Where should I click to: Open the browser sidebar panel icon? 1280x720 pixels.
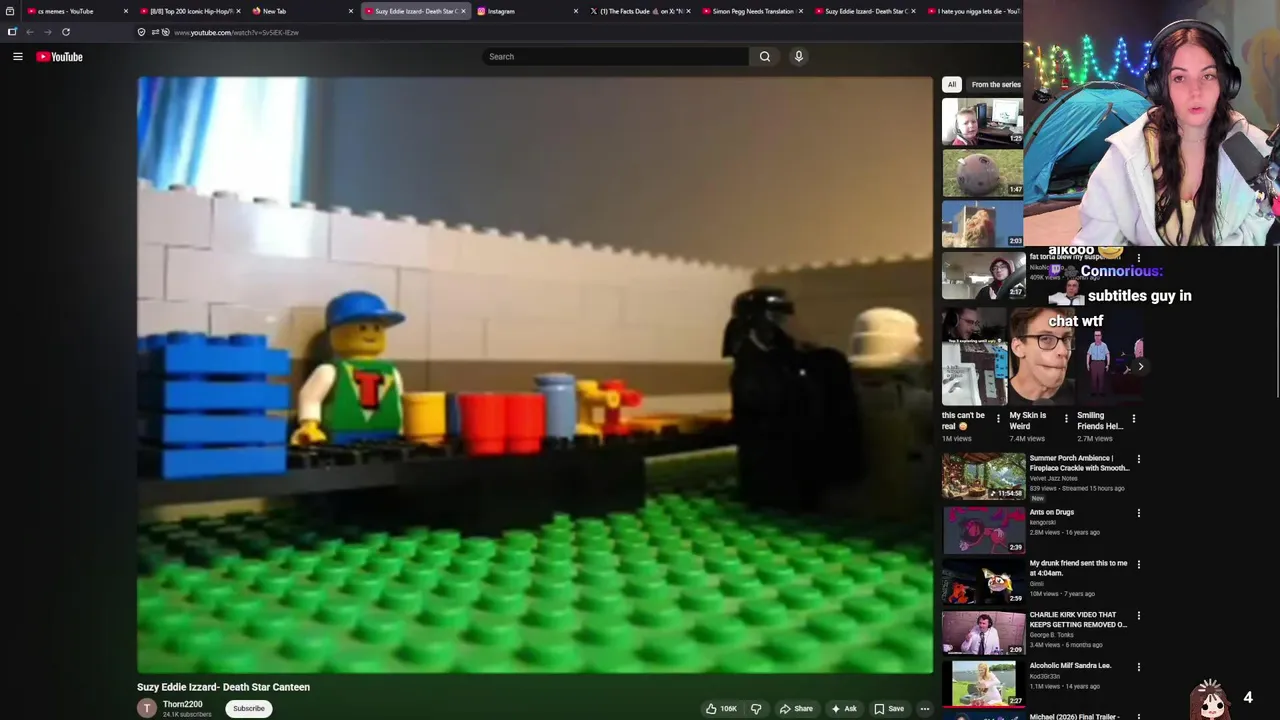coord(12,32)
